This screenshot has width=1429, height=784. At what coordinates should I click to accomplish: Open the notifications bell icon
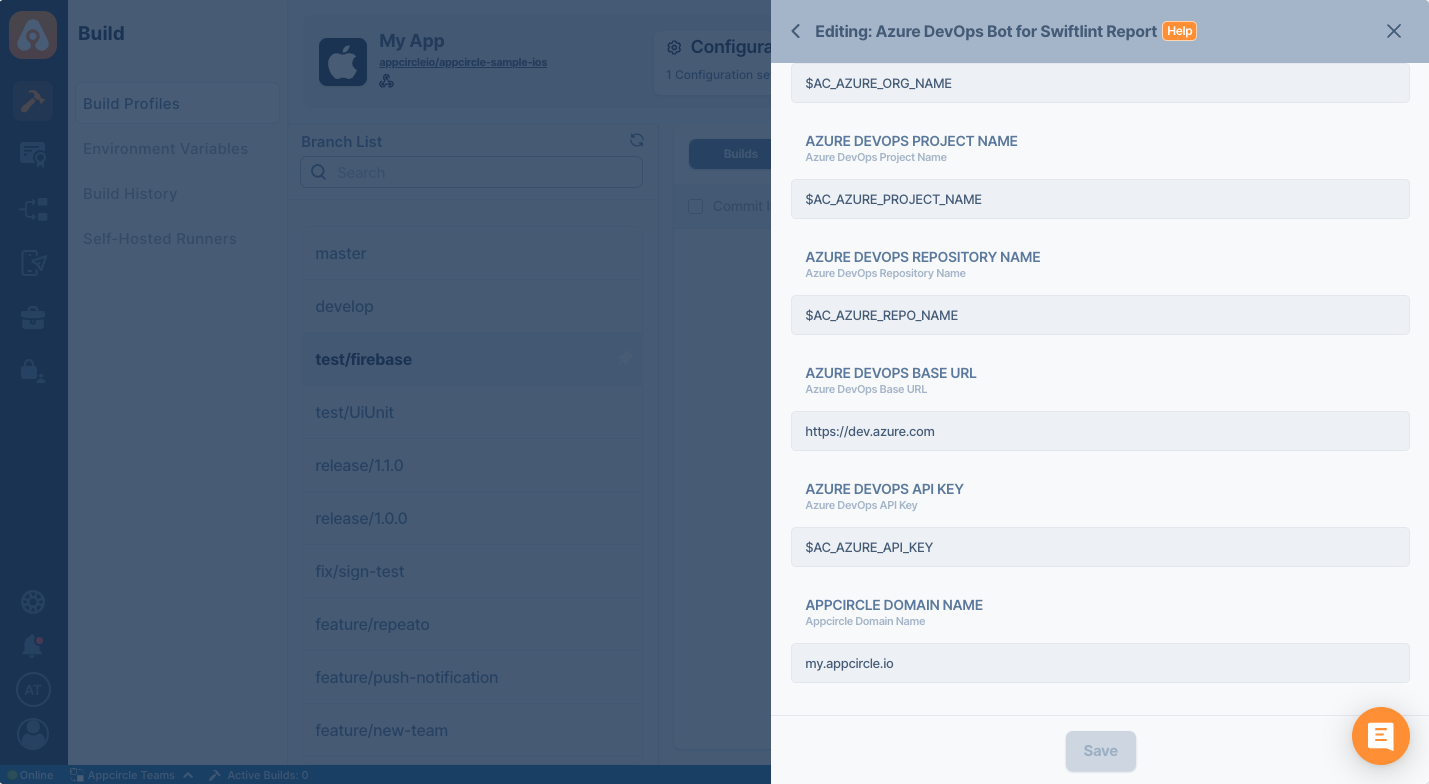point(33,647)
